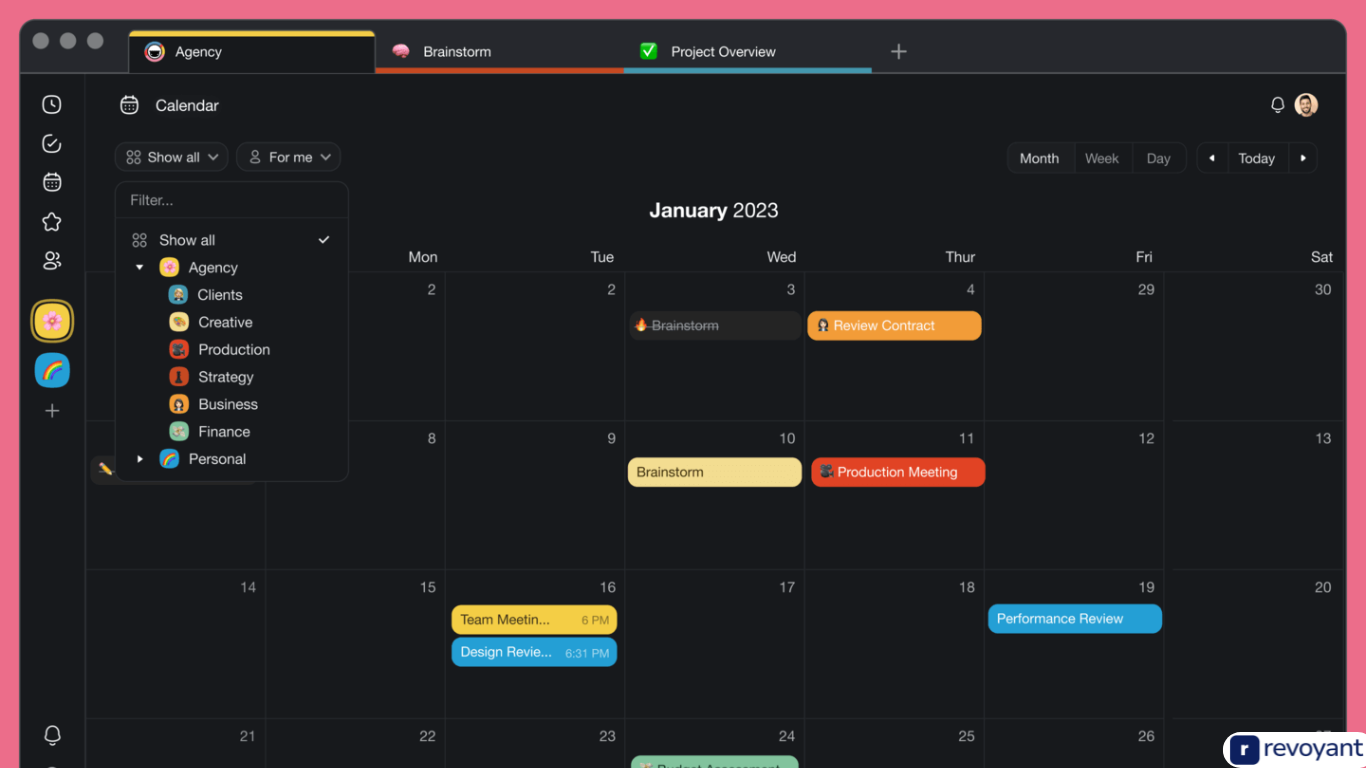The width and height of the screenshot is (1366, 768).
Task: Open the Calendar icon in sidebar
Action: coord(51,182)
